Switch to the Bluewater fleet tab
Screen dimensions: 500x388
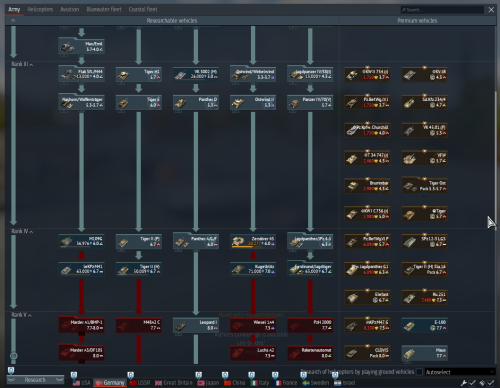(104, 9)
